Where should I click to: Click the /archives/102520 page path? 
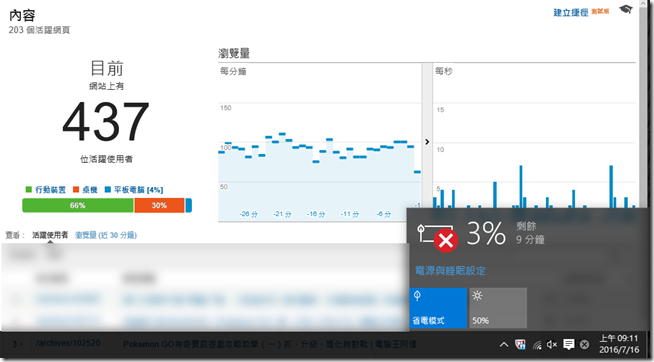pos(68,343)
